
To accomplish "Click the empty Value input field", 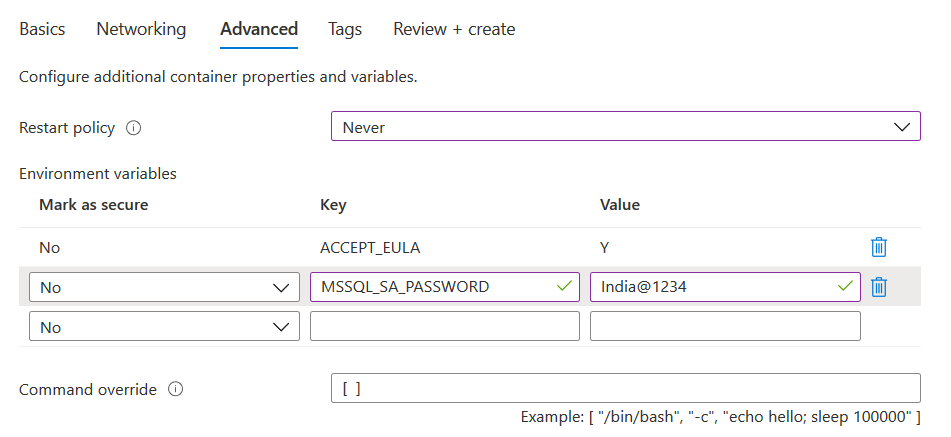I will pyautogui.click(x=725, y=327).
